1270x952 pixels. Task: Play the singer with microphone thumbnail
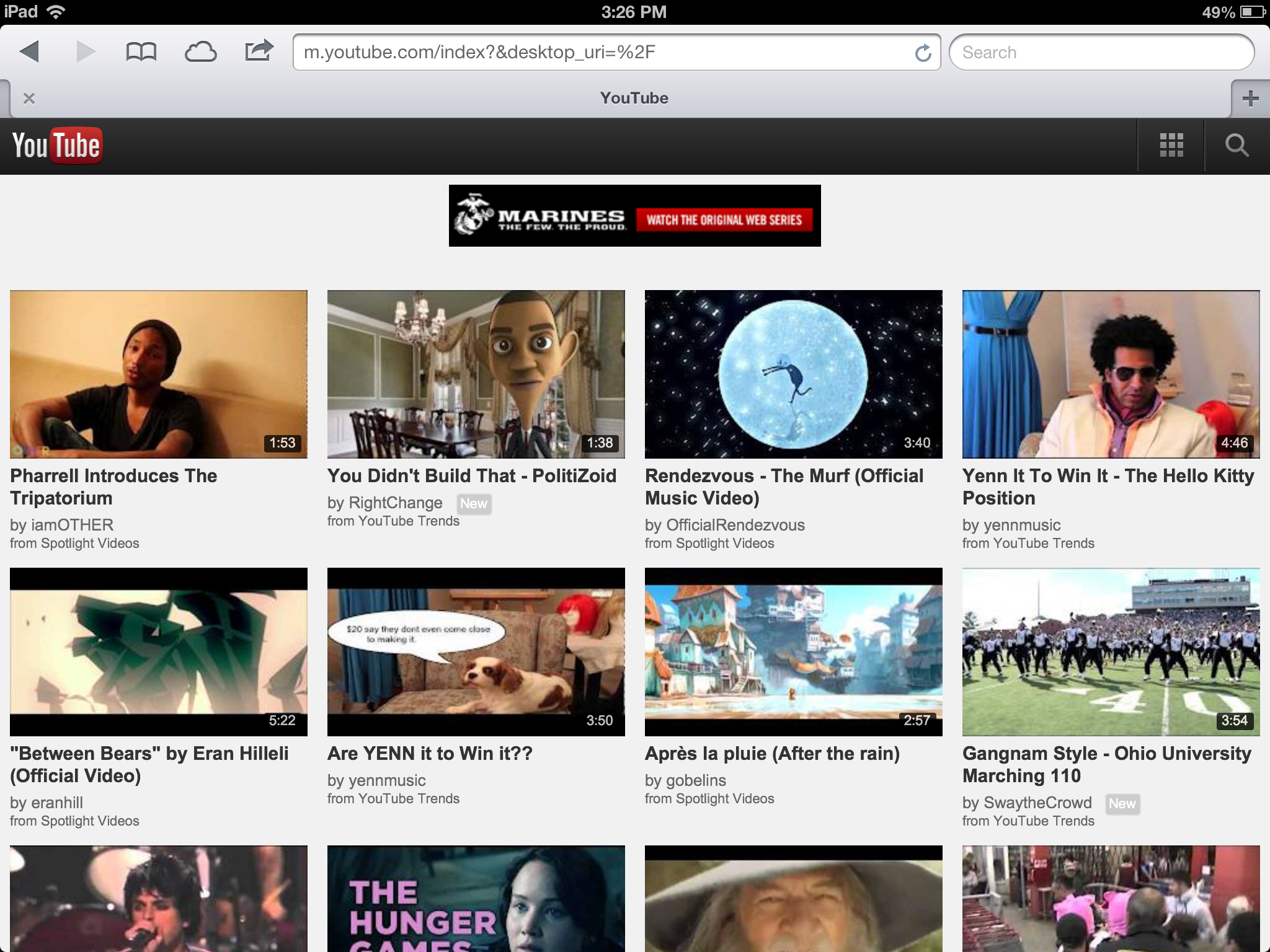159,899
